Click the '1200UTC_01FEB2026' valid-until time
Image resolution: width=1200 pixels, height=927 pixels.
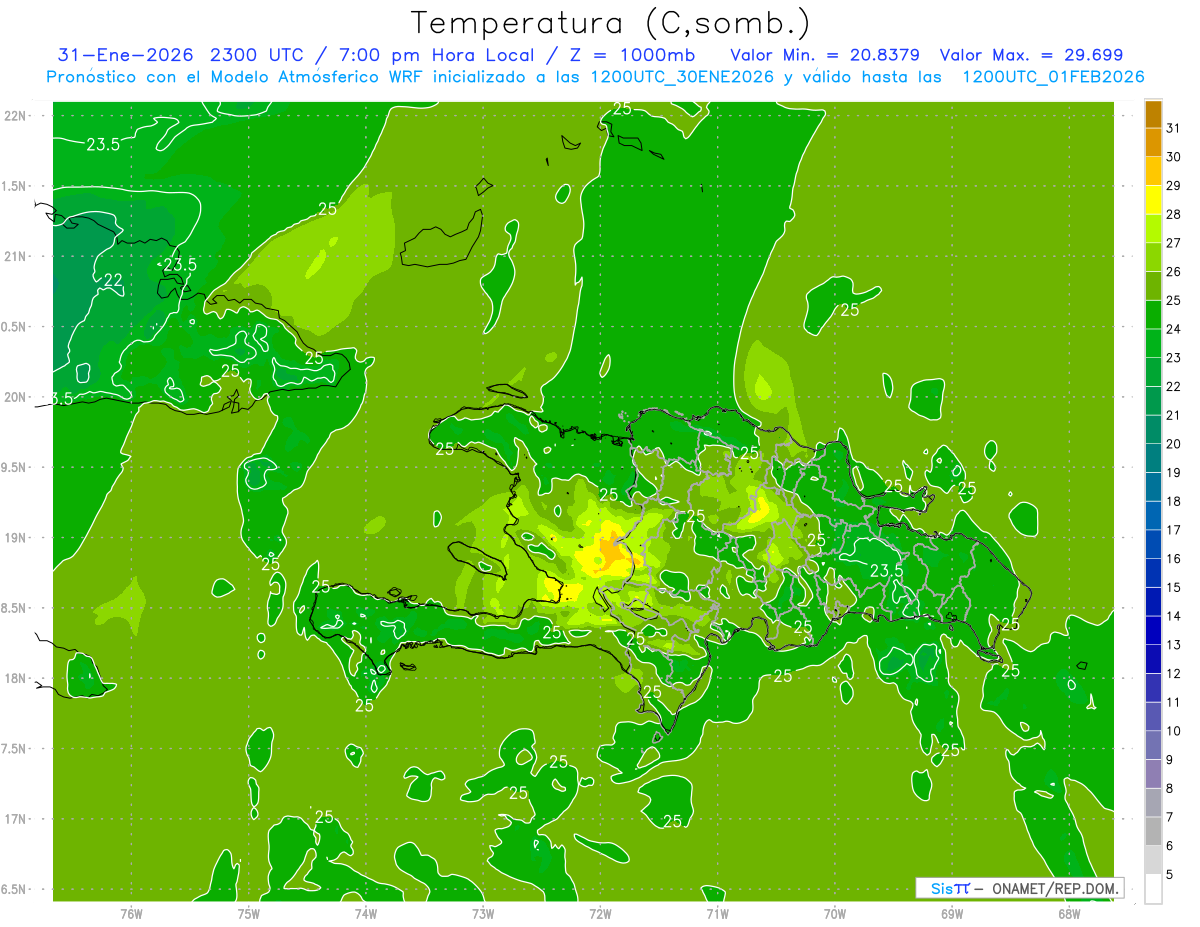coord(1053,77)
